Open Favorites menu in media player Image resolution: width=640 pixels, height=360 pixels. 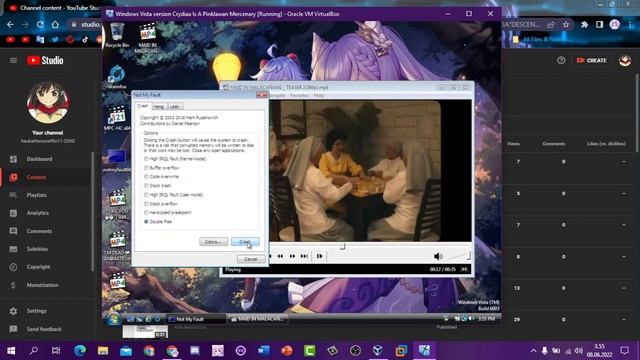(x=299, y=96)
